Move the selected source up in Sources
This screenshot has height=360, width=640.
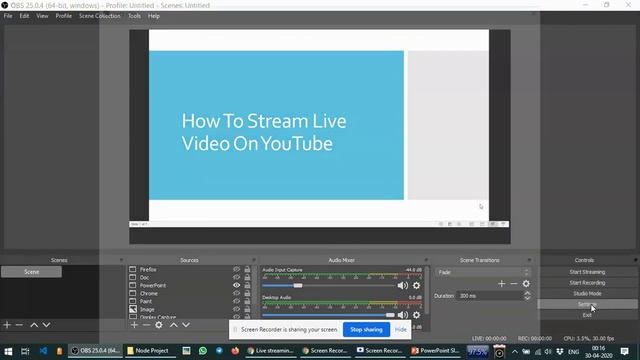click(x=173, y=325)
